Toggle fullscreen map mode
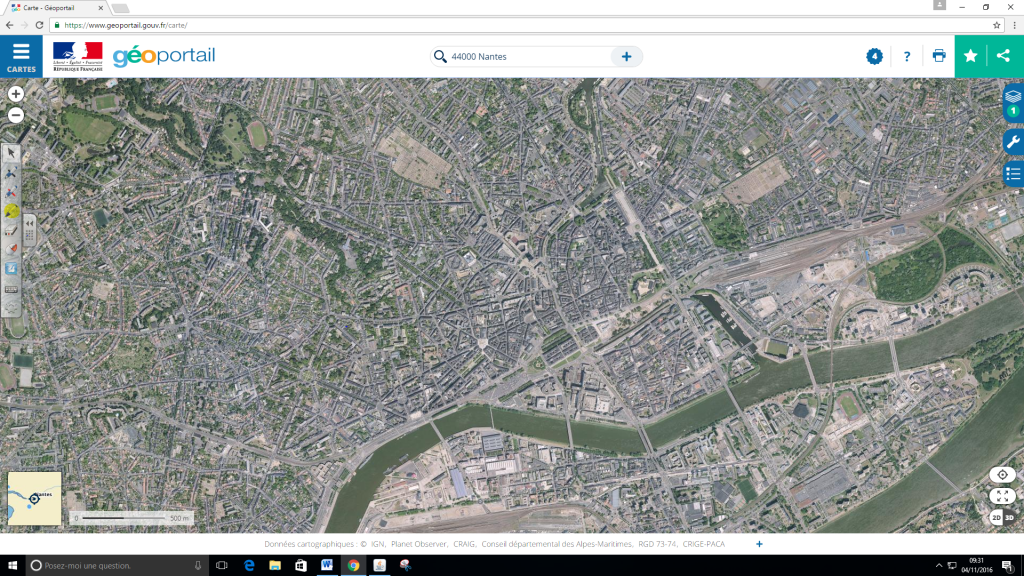1024x576 pixels. [1002, 496]
